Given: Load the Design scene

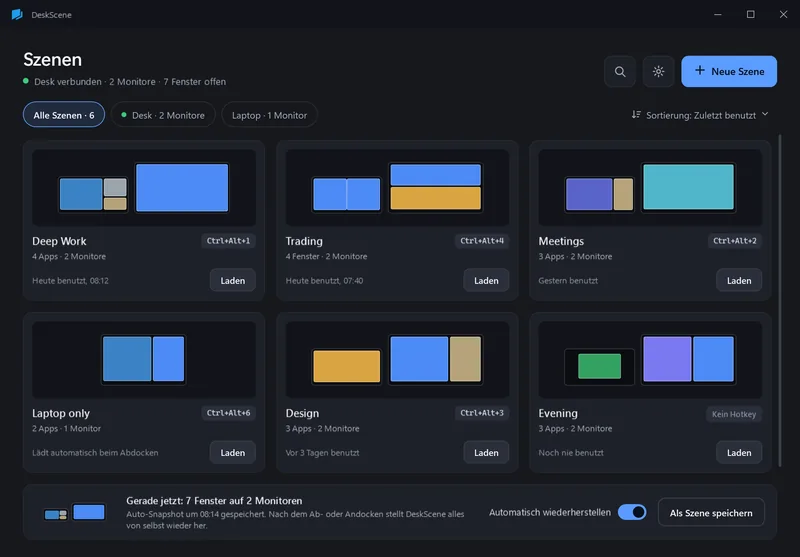Looking at the screenshot, I should coord(486,452).
